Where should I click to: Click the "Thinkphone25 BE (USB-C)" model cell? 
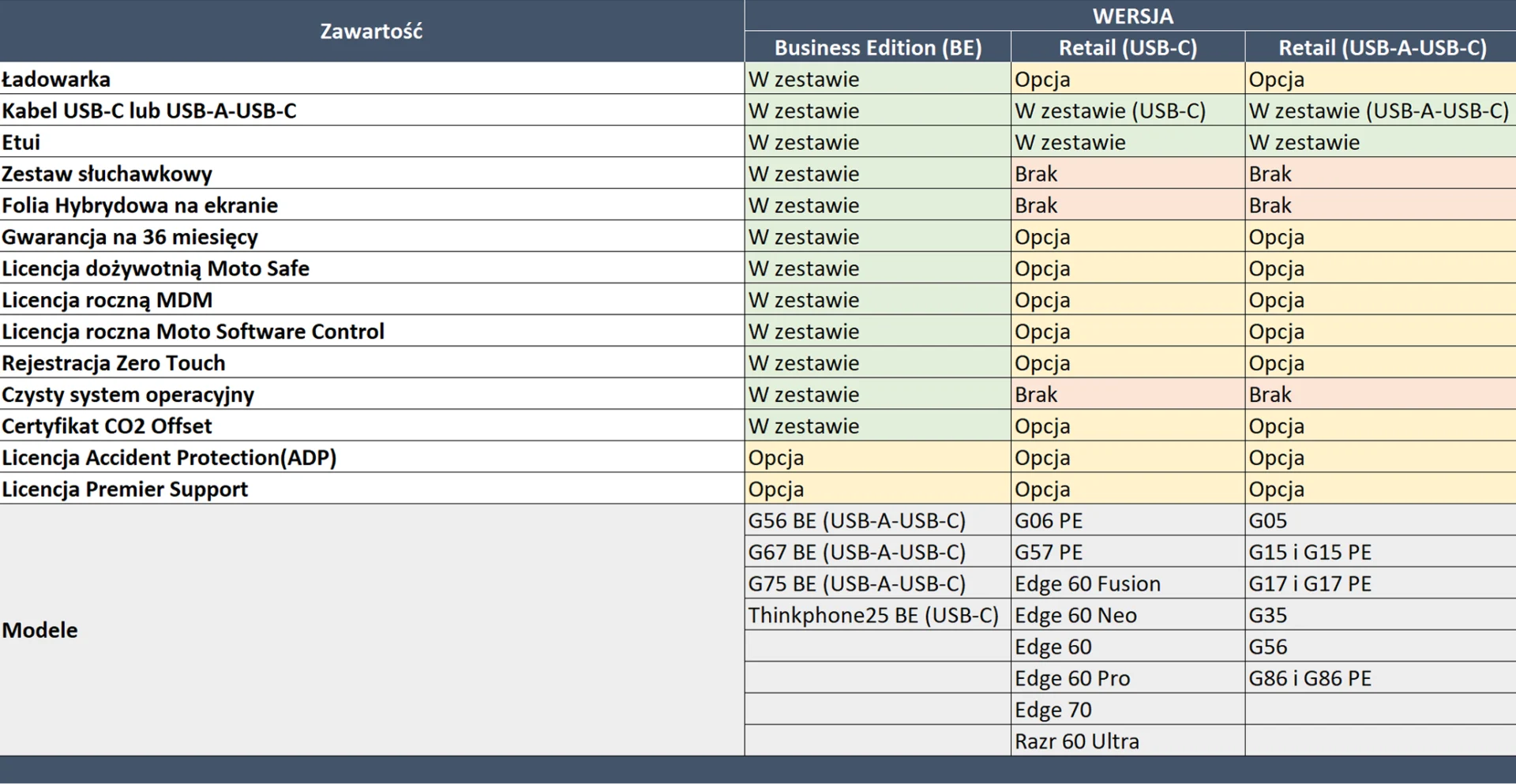878,616
